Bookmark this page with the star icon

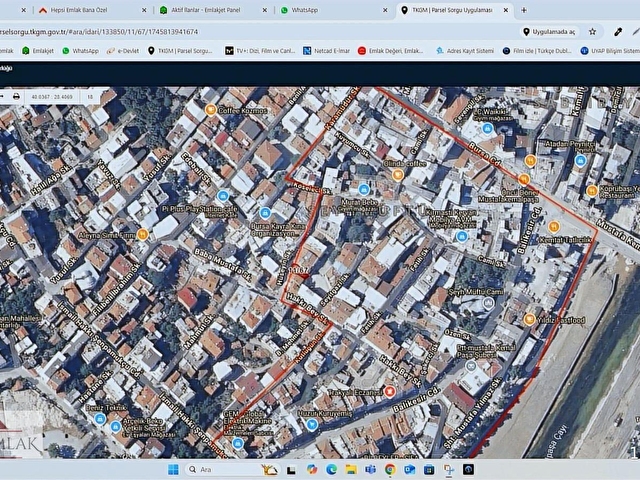pos(592,32)
